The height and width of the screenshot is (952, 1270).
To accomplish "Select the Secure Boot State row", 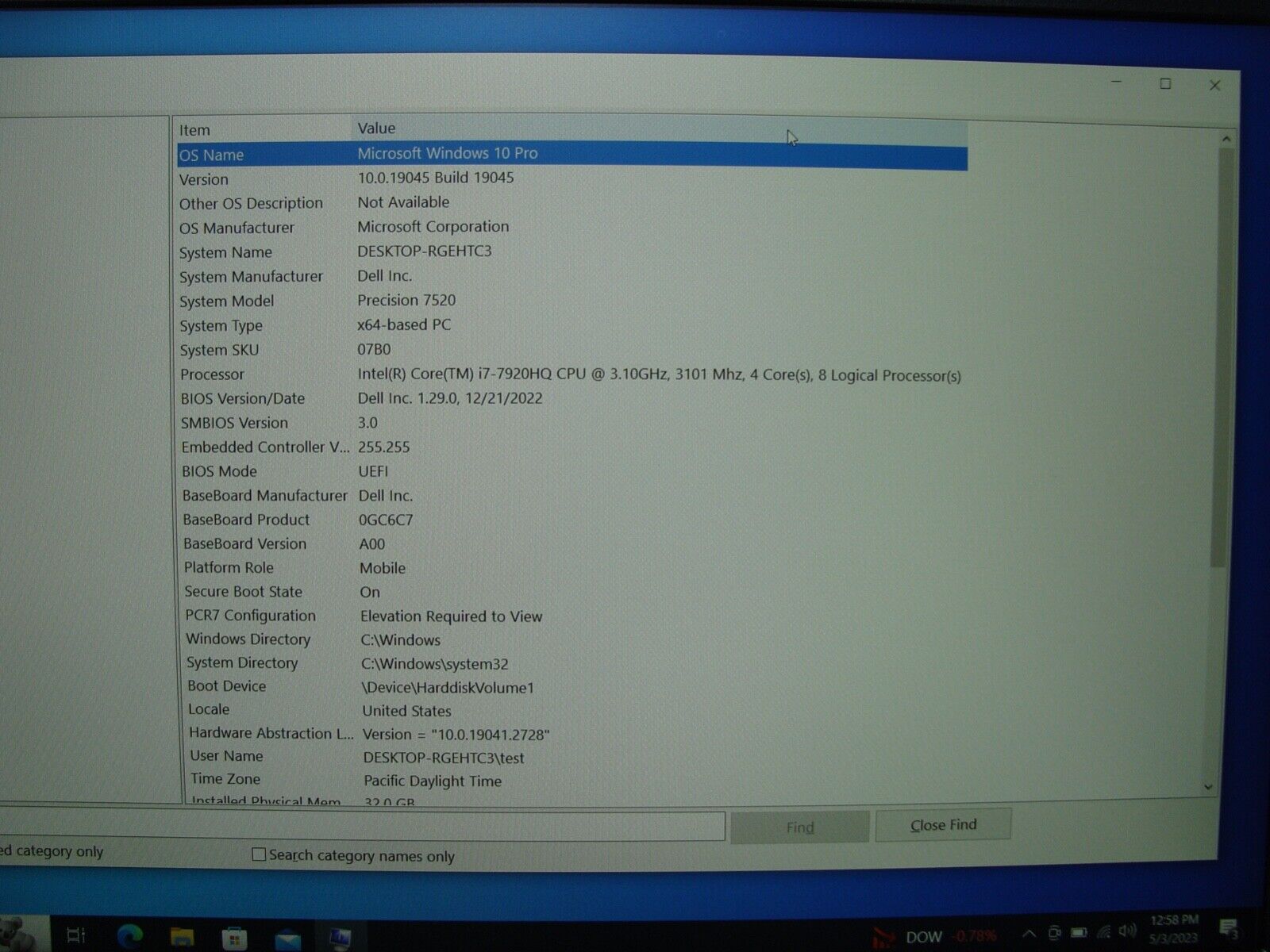I will 571,592.
